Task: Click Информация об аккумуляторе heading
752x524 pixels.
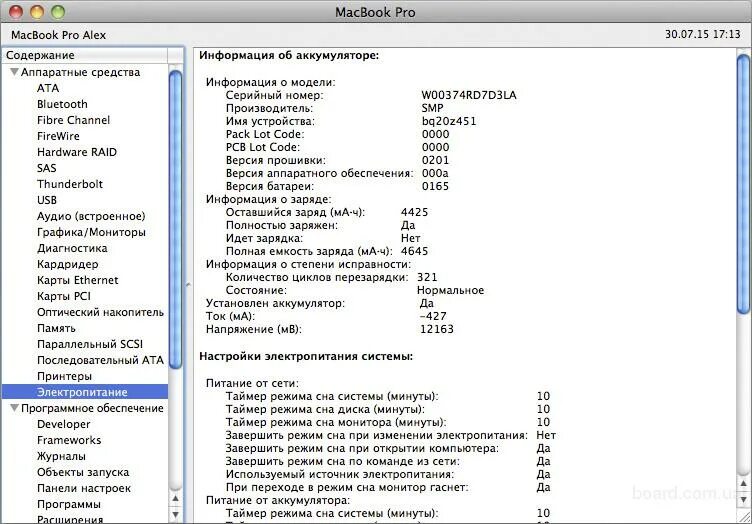Action: 289,56
